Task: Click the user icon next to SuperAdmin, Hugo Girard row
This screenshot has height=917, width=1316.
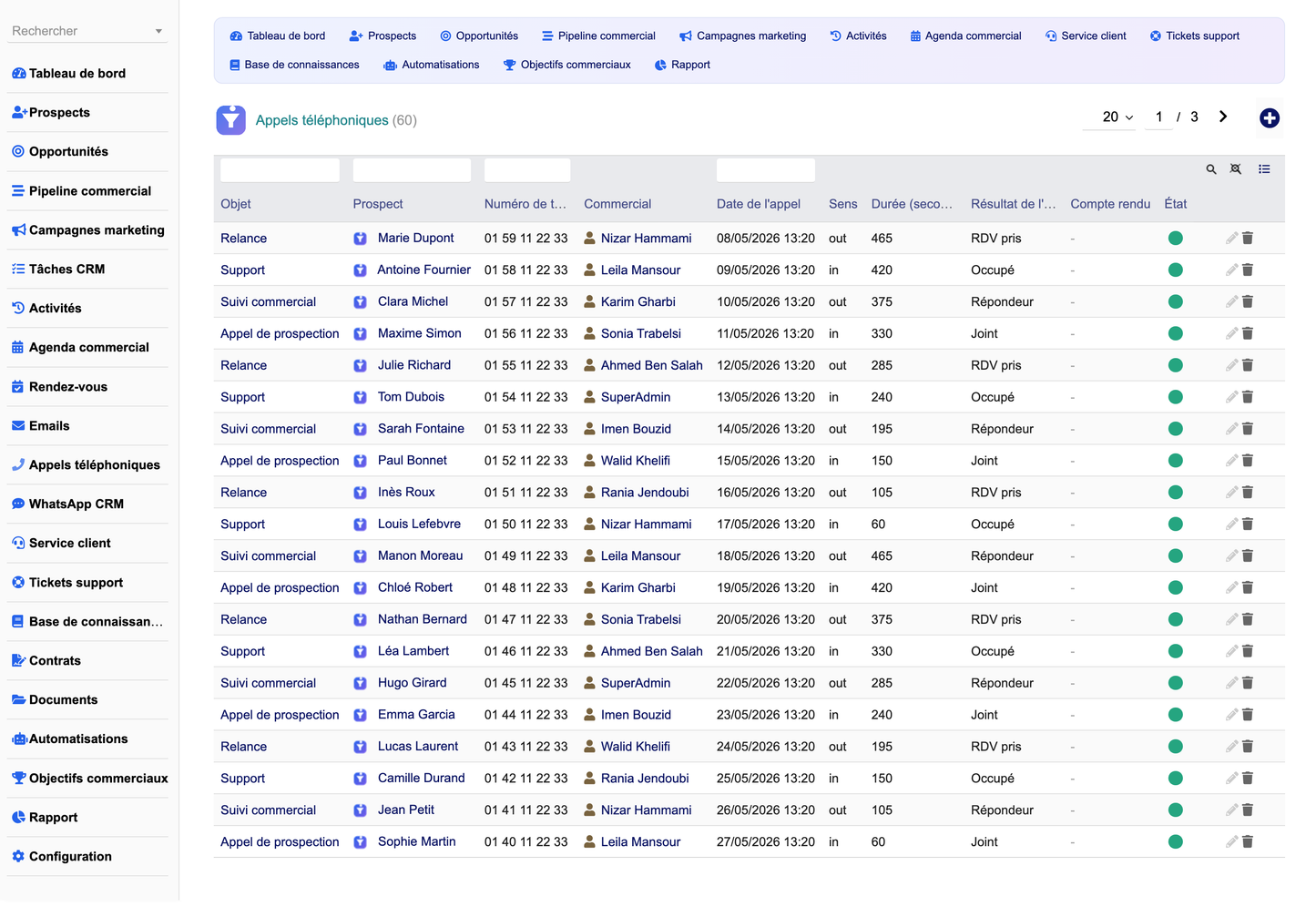Action: coord(589,683)
